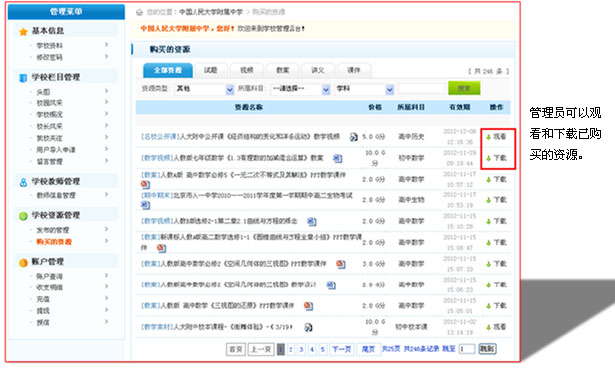Screen dimensions: 615x370
Task: Click the 上一页 pagination button
Action: [x=261, y=349]
